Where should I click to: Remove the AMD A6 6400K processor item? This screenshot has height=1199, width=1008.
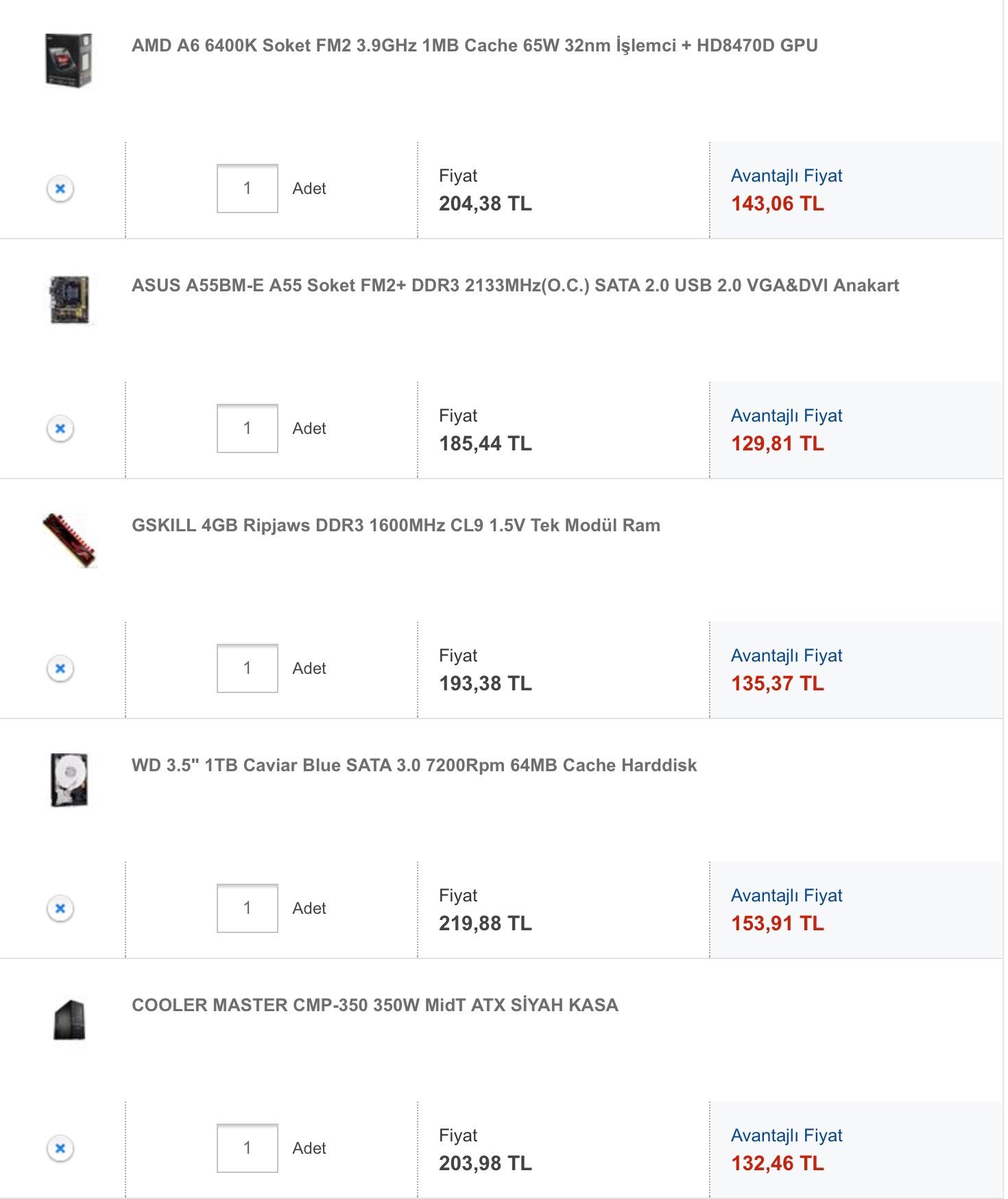pos(60,189)
